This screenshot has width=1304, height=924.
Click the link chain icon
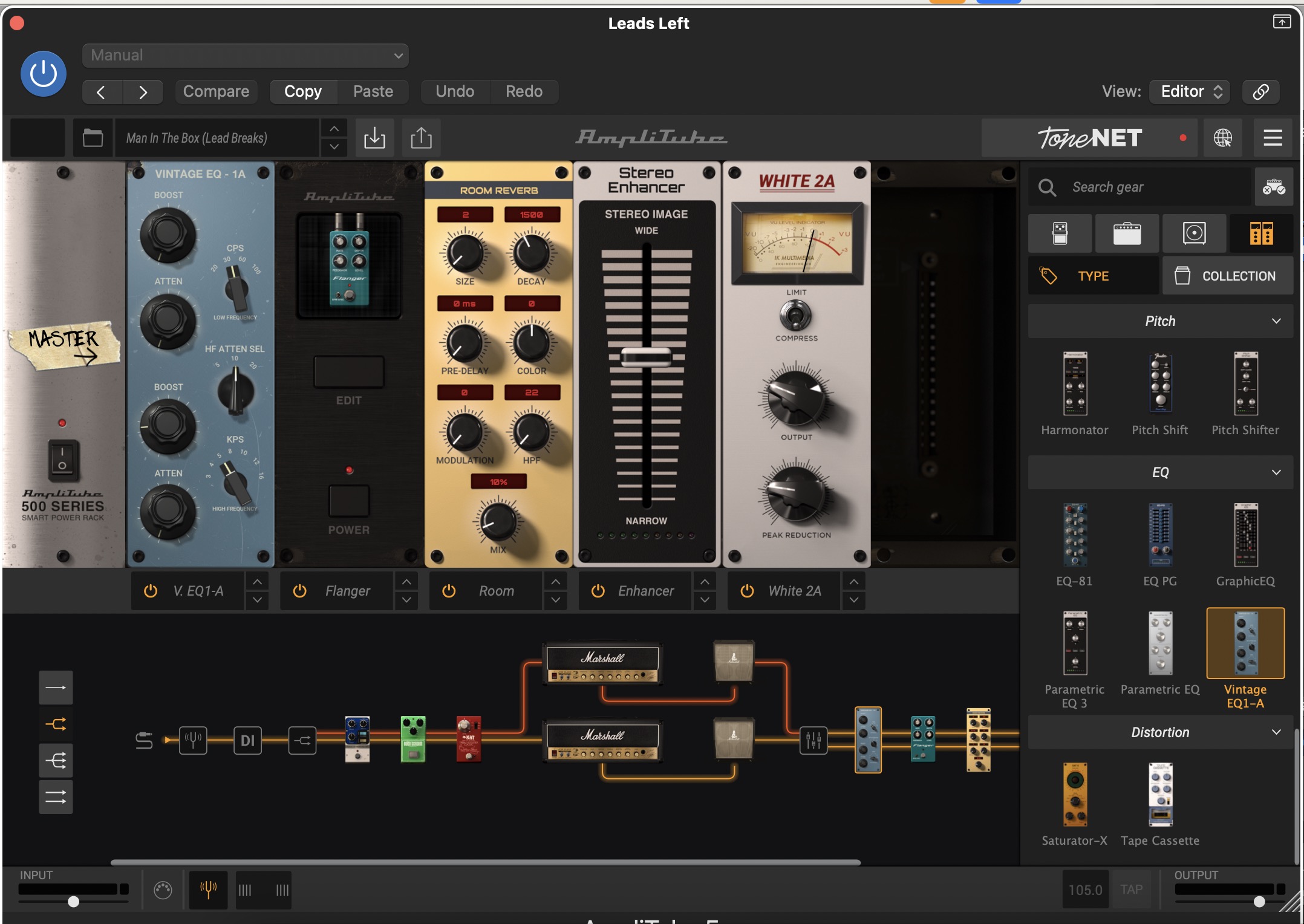1260,91
